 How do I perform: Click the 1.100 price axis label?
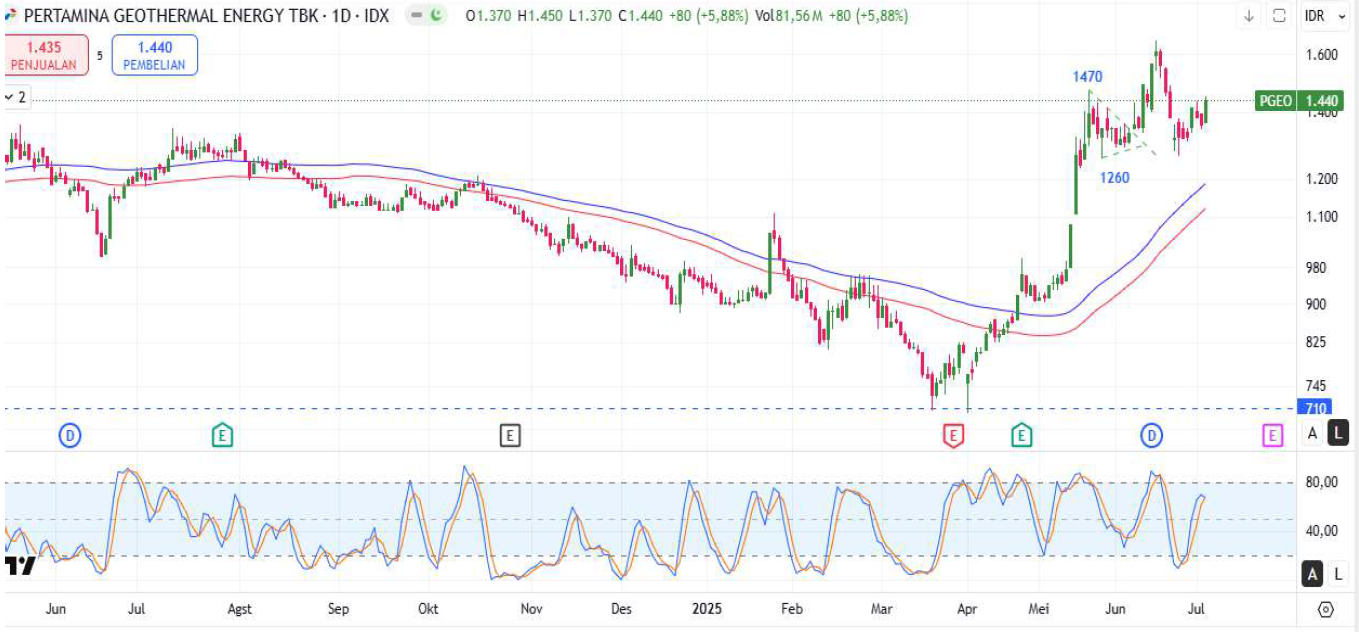tap(1322, 217)
